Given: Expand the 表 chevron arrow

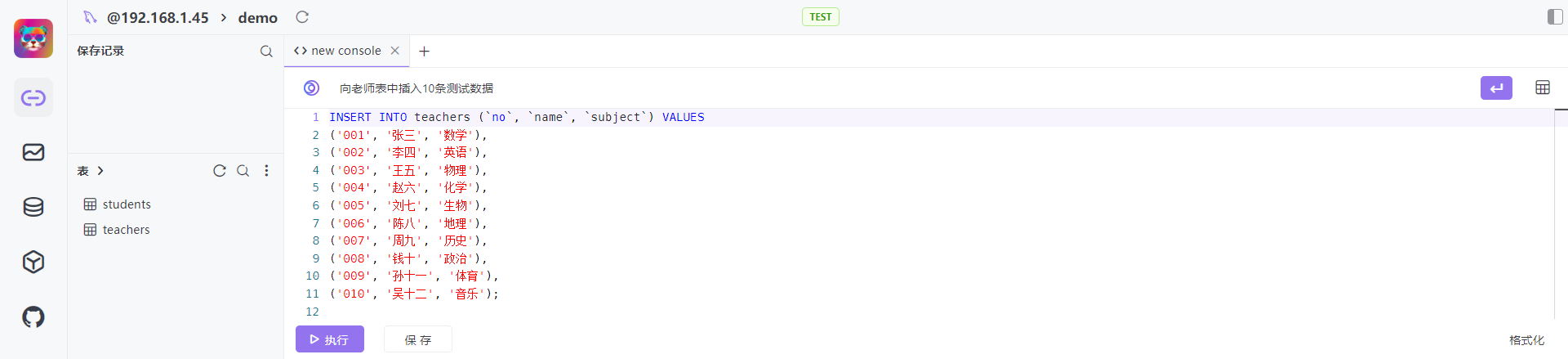Looking at the screenshot, I should tap(100, 171).
